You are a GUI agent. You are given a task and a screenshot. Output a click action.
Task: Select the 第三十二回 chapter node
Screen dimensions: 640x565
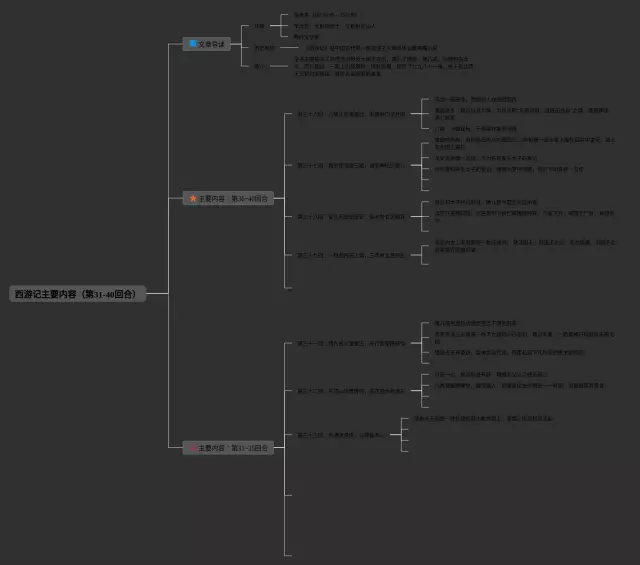click(x=351, y=390)
